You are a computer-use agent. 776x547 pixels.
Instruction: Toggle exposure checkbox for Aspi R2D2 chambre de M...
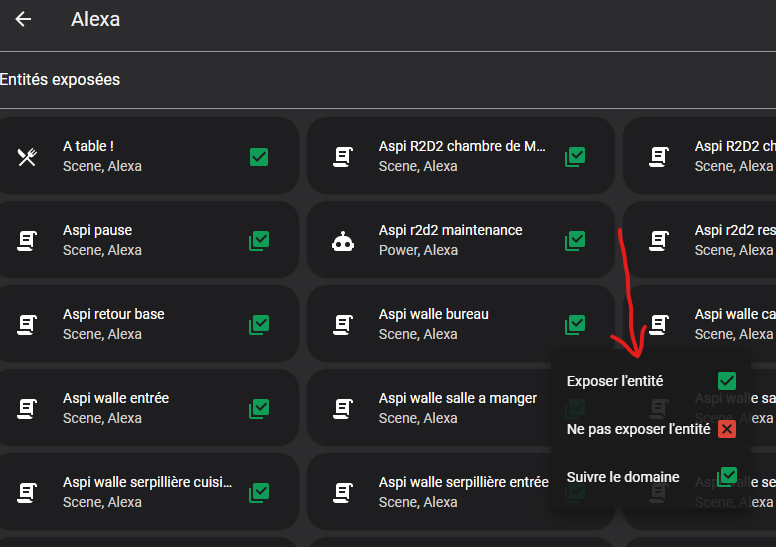tap(575, 157)
